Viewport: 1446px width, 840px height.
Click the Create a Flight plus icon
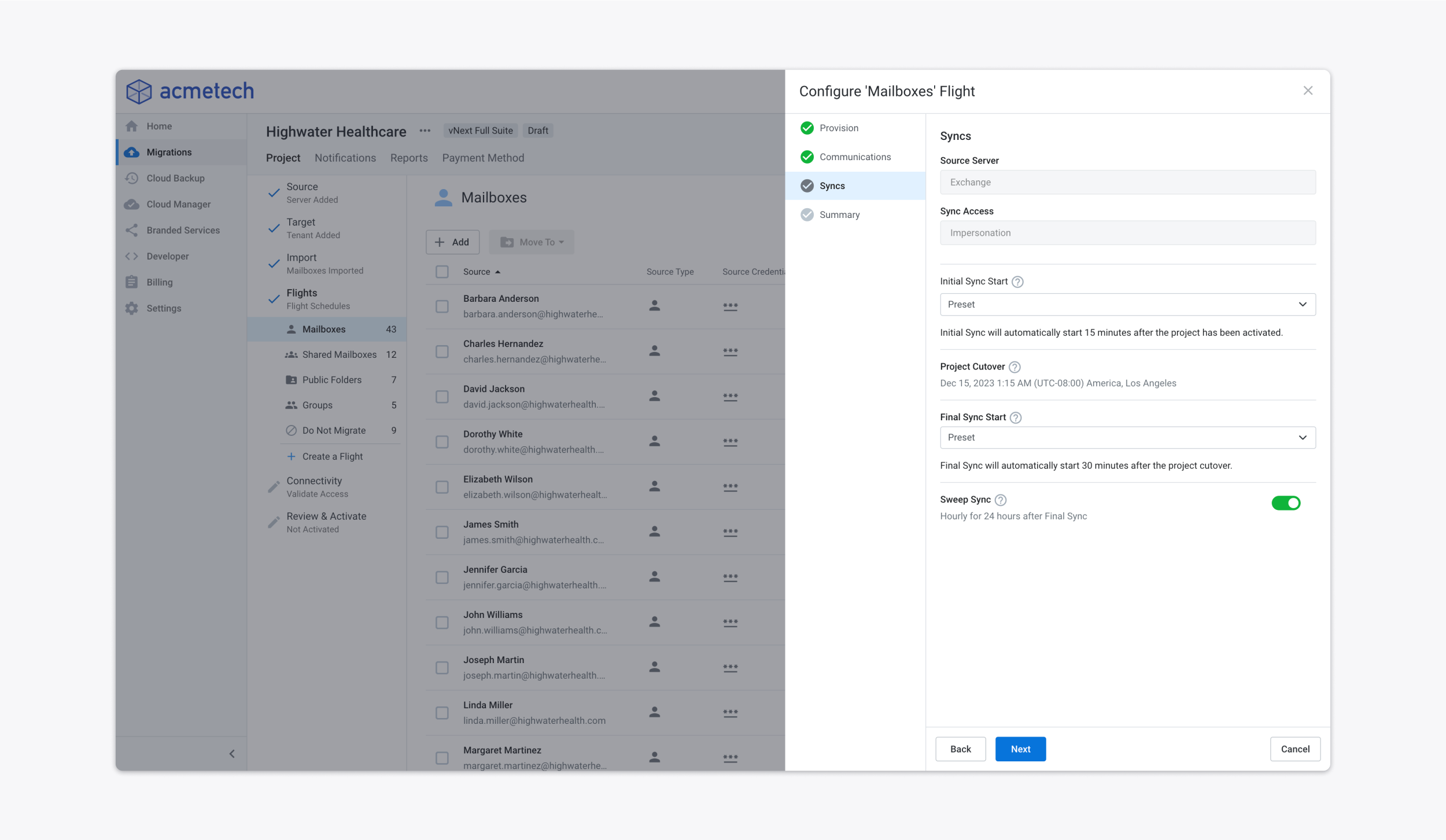[292, 457]
